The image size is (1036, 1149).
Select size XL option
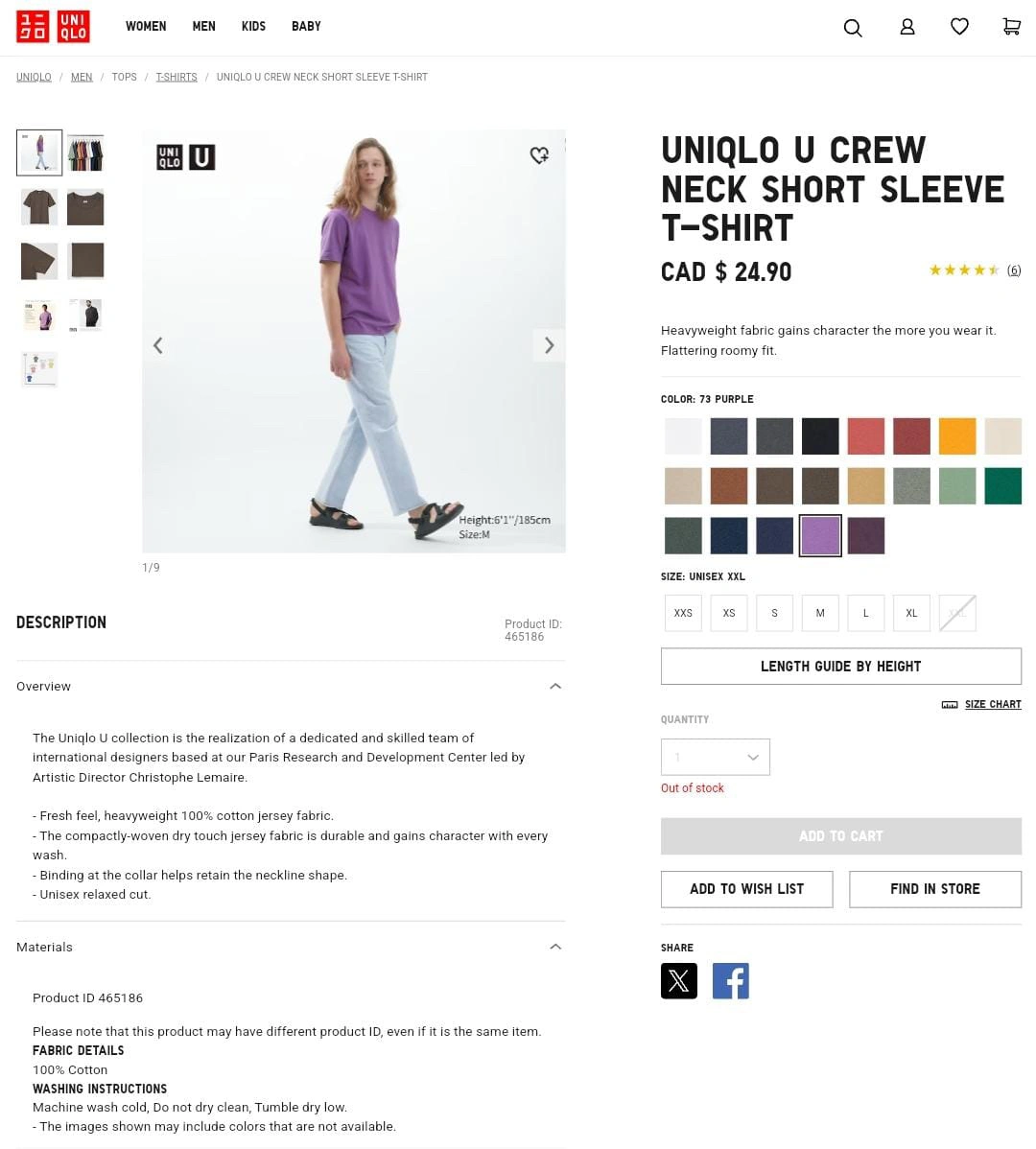pos(911,613)
